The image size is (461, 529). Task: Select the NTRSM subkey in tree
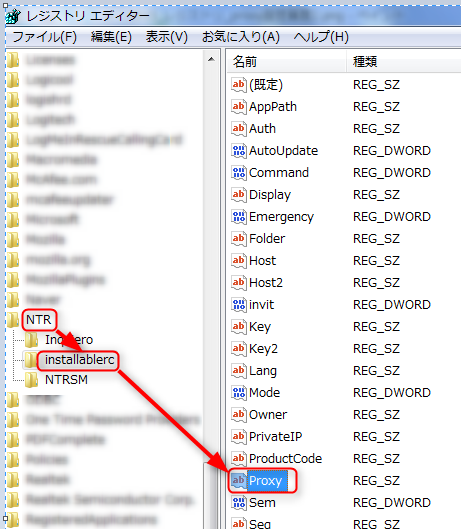(66, 380)
